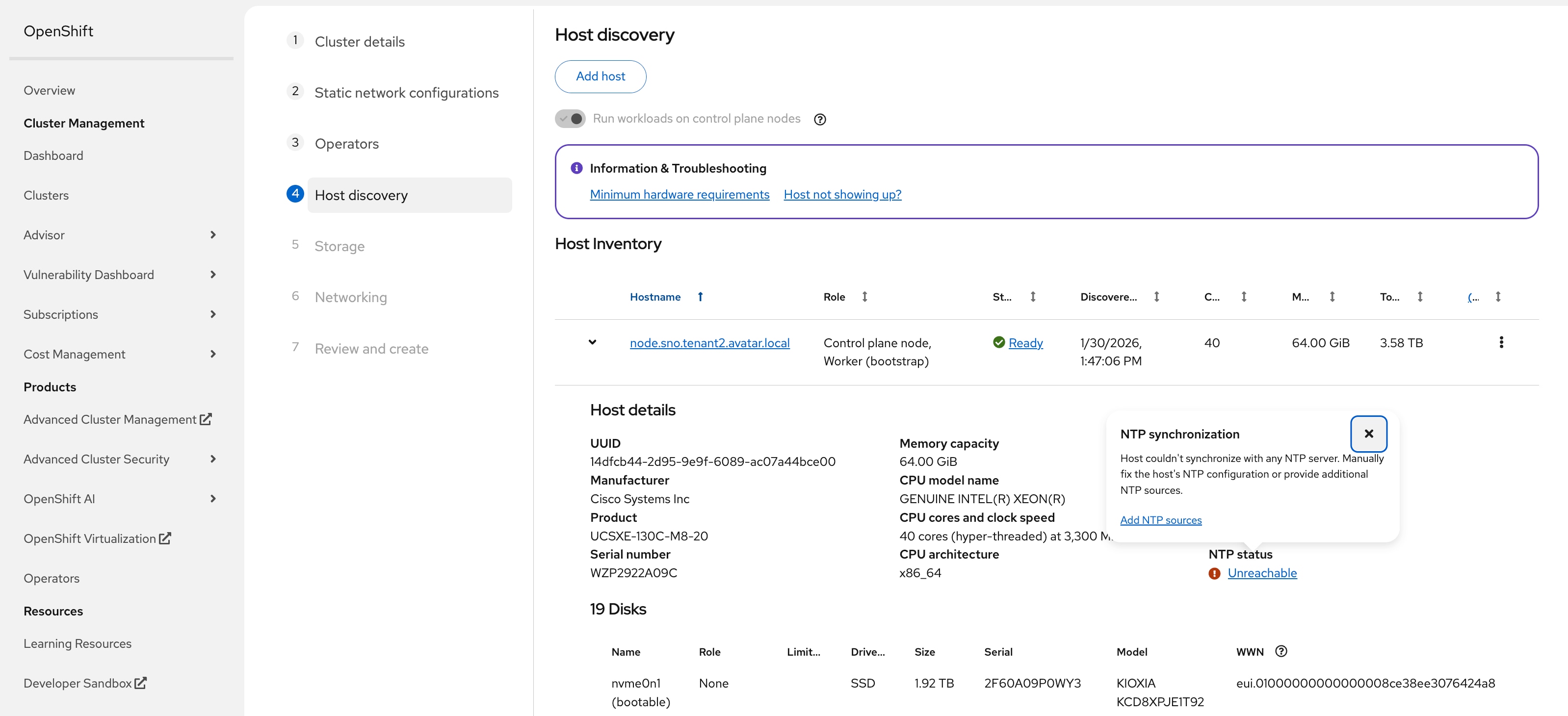This screenshot has height=716, width=1568.
Task: Click the 3.58 TB total storage cell
Action: click(x=1401, y=343)
